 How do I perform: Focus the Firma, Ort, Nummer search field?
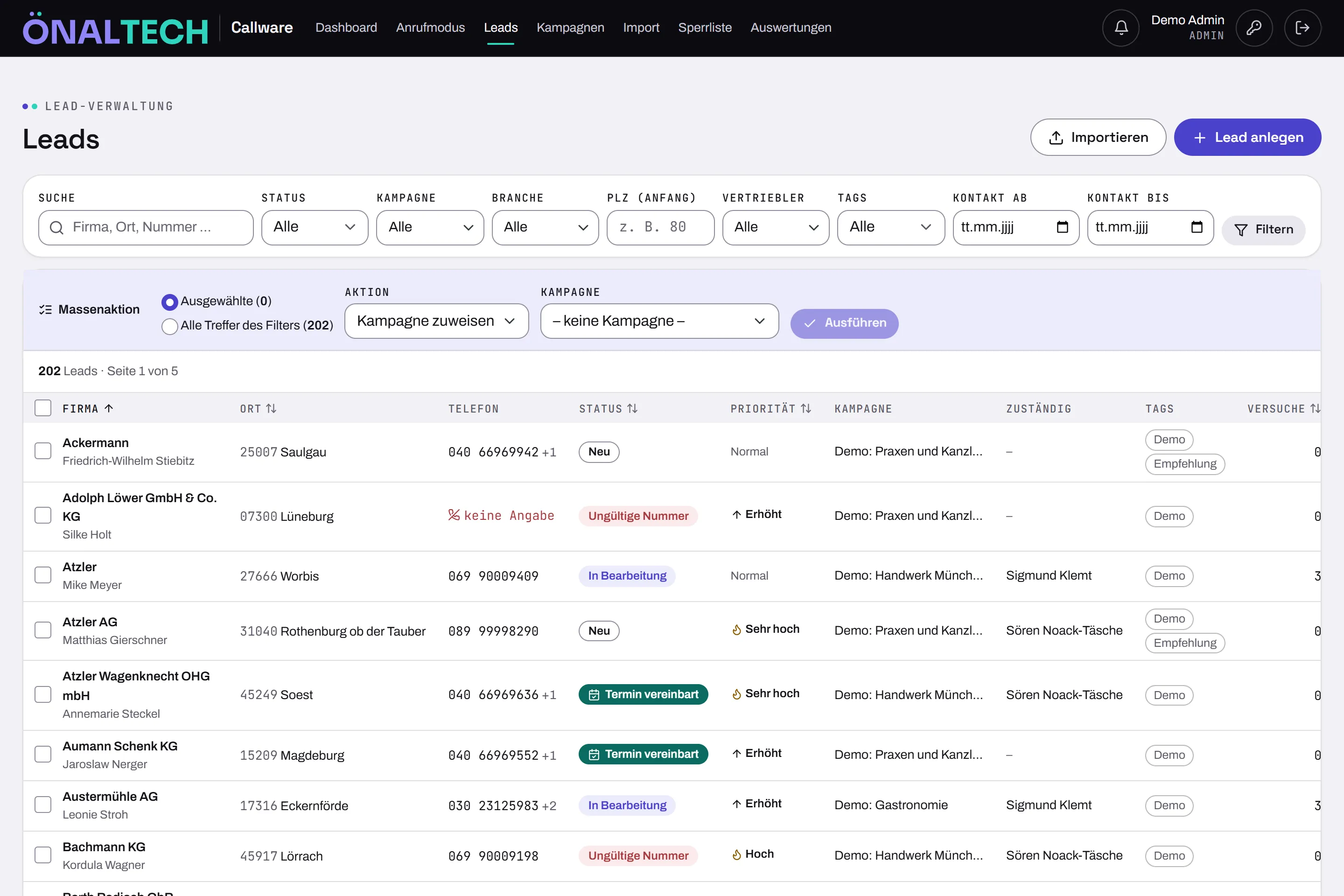[x=146, y=227]
